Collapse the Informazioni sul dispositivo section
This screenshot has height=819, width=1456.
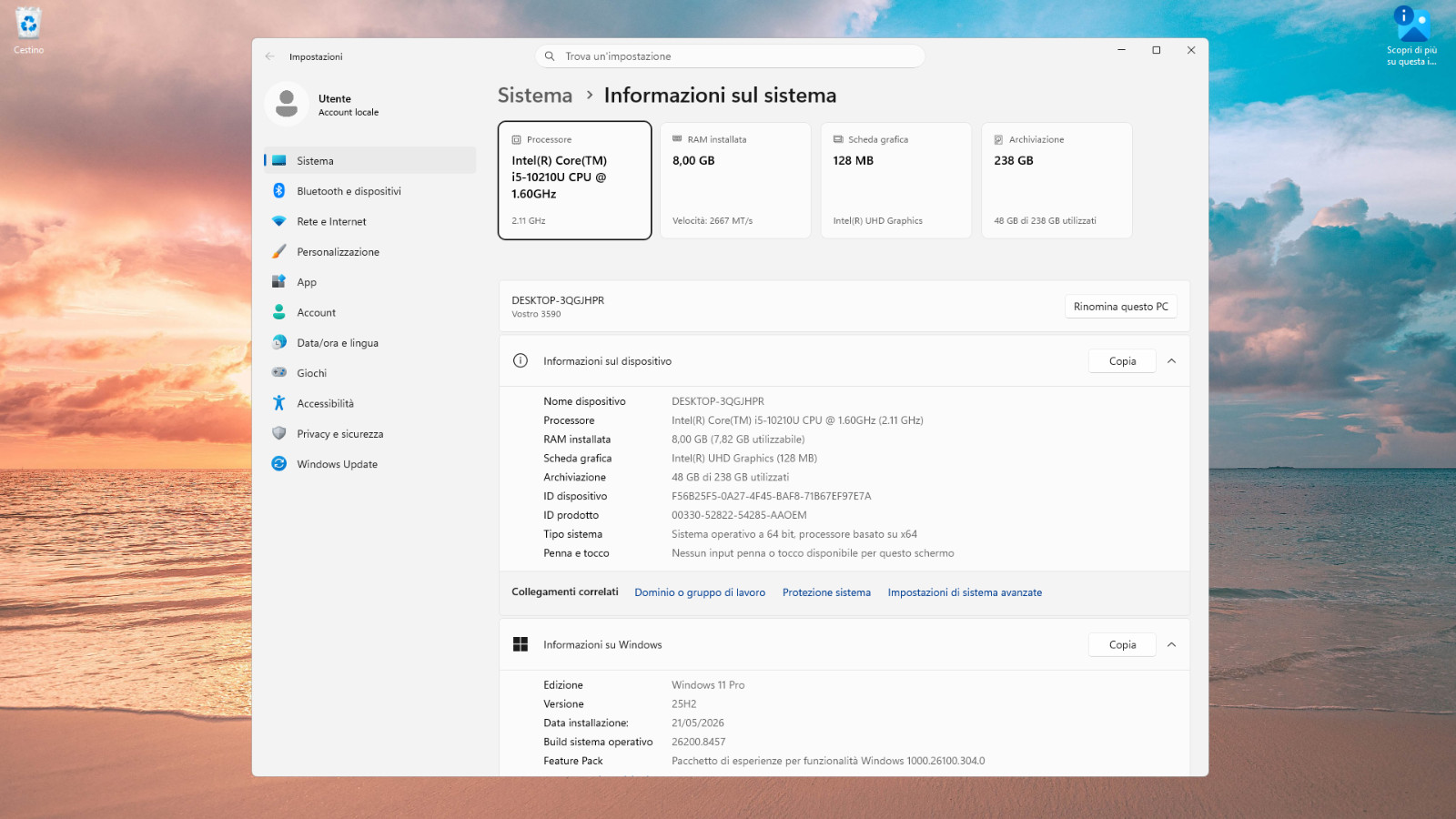coord(1172,361)
